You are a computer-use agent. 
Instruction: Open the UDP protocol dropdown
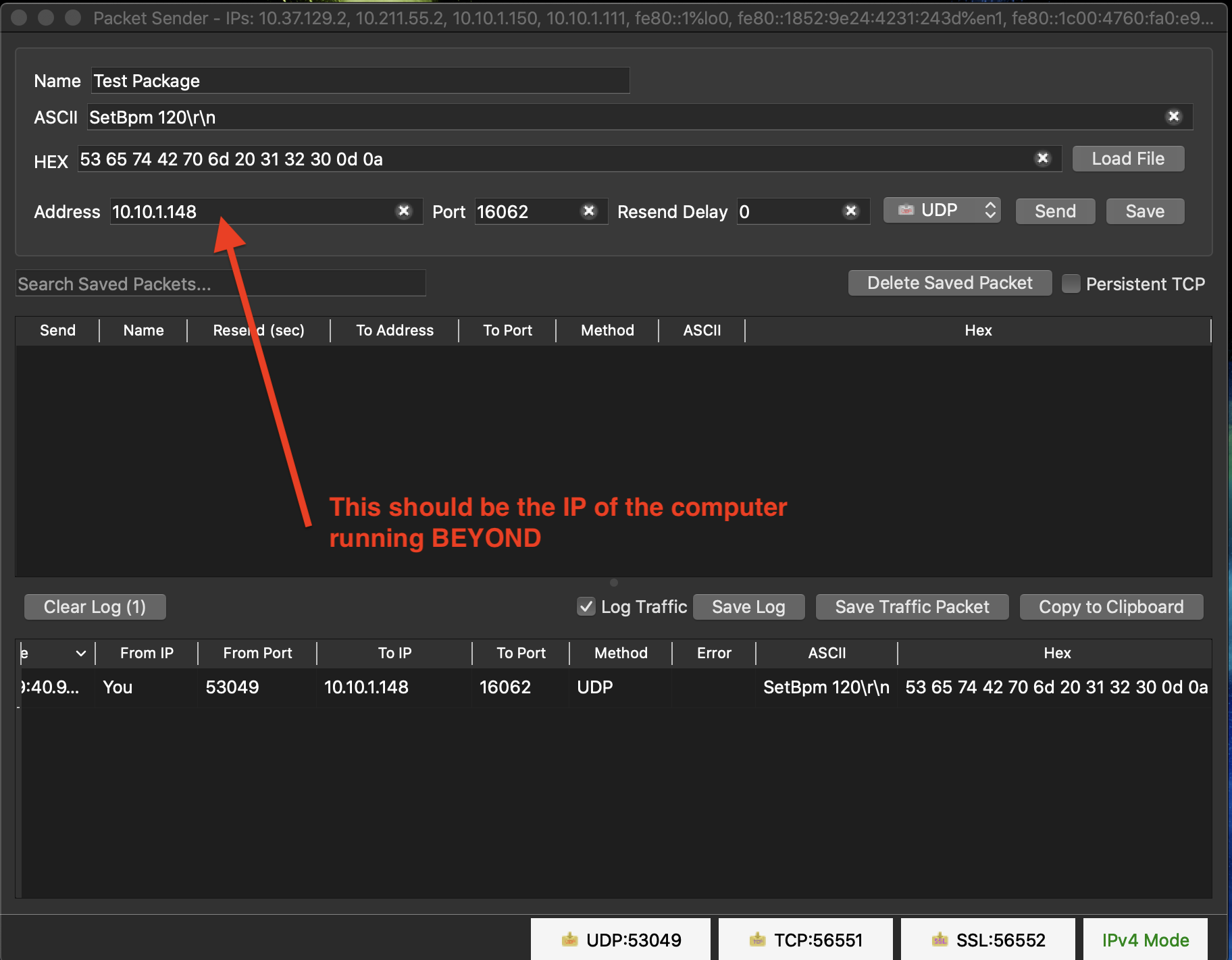[942, 211]
